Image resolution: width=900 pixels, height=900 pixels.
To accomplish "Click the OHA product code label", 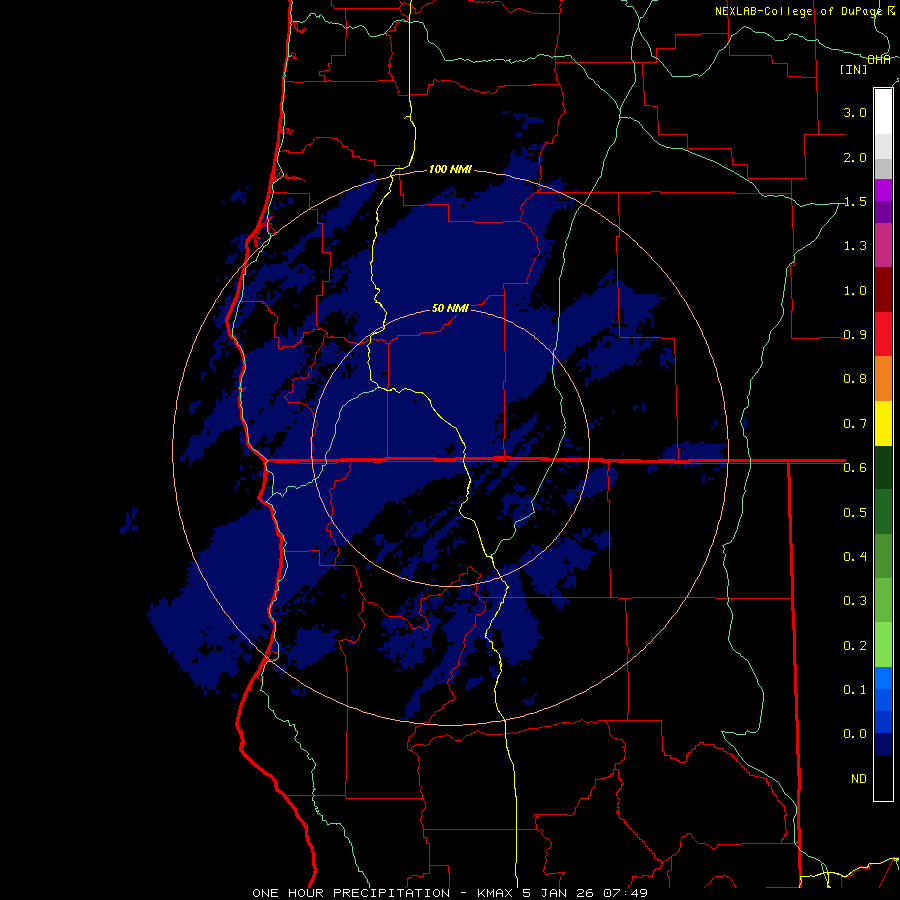I will (x=879, y=60).
